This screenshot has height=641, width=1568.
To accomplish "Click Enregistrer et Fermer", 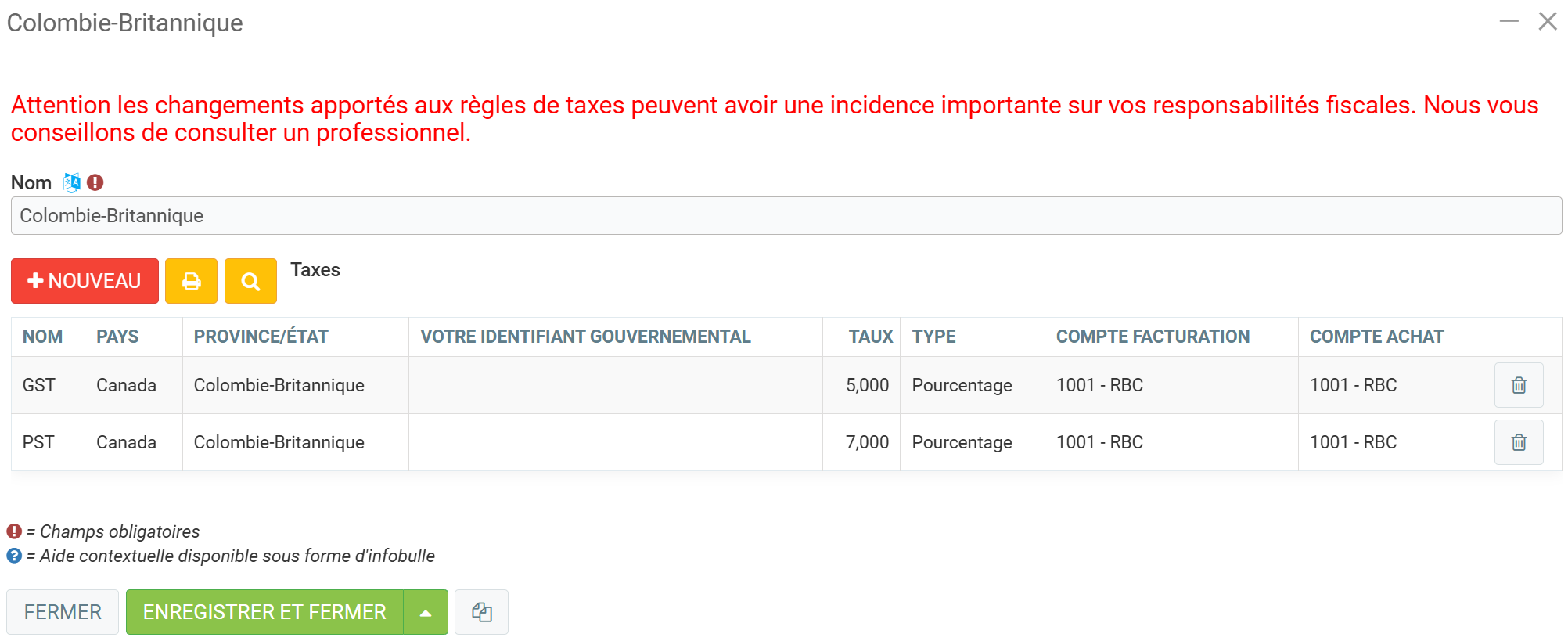I will 264,612.
